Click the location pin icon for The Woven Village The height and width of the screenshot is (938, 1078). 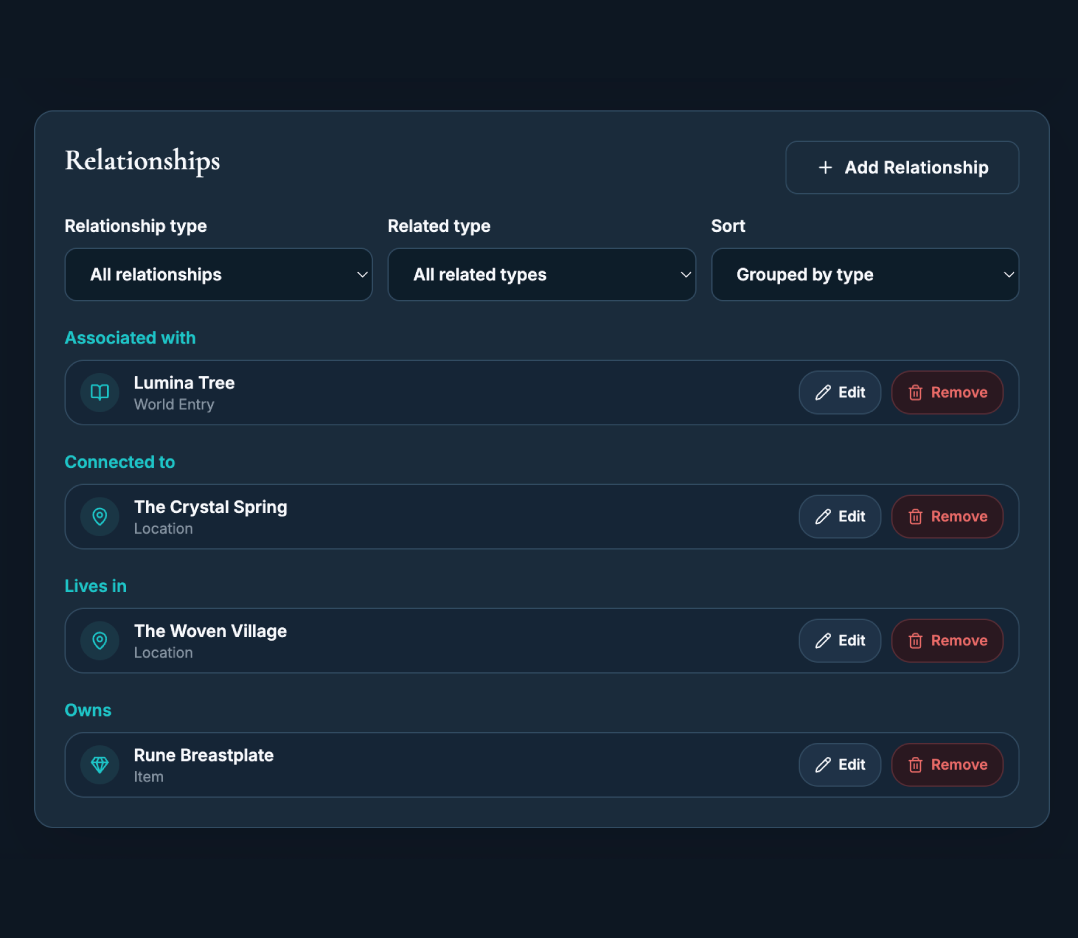100,641
